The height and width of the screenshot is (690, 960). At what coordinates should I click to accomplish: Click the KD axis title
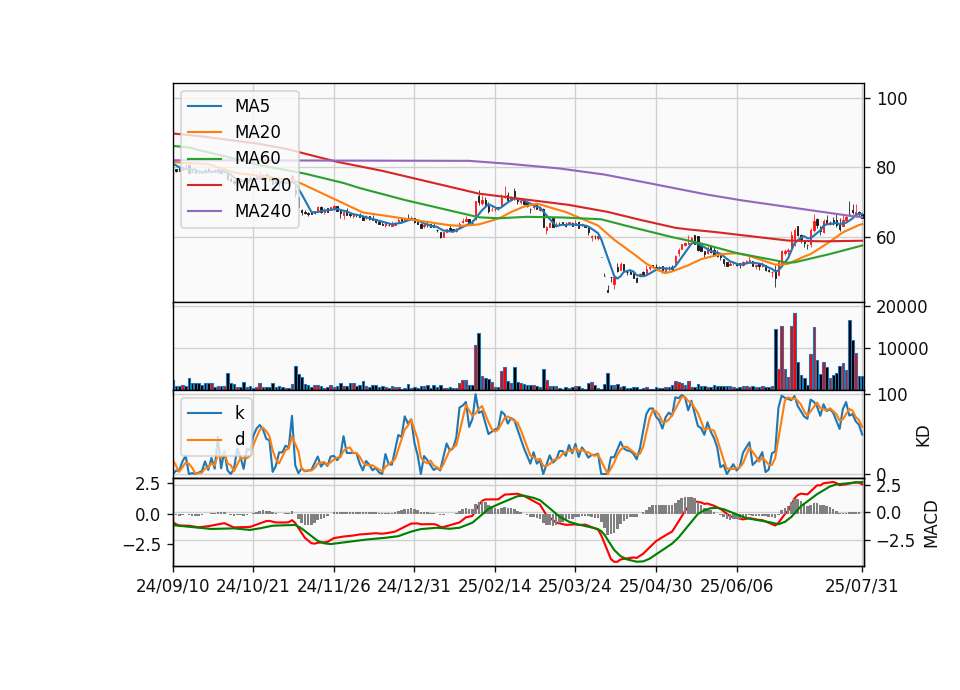click(923, 436)
